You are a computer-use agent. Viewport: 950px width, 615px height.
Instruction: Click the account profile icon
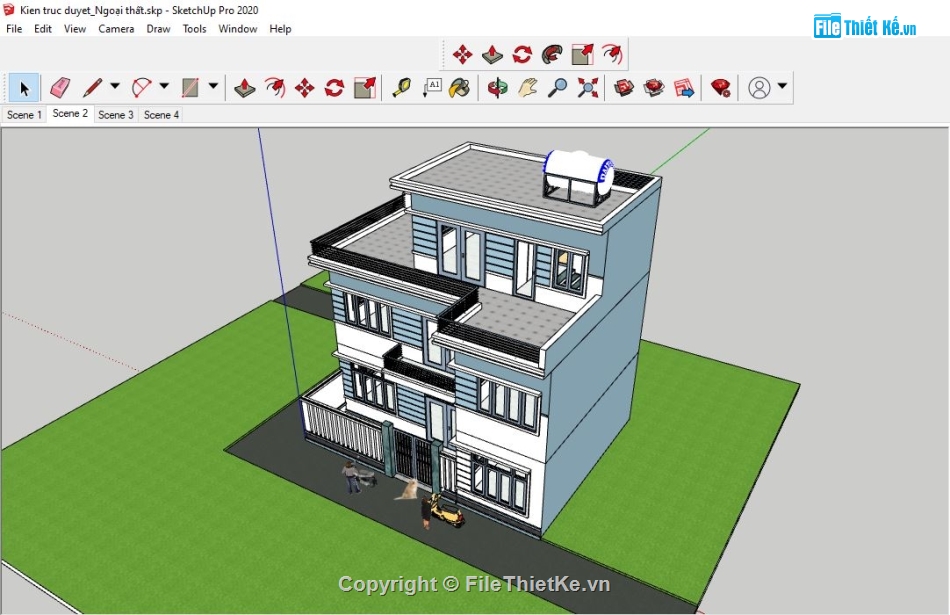click(759, 88)
